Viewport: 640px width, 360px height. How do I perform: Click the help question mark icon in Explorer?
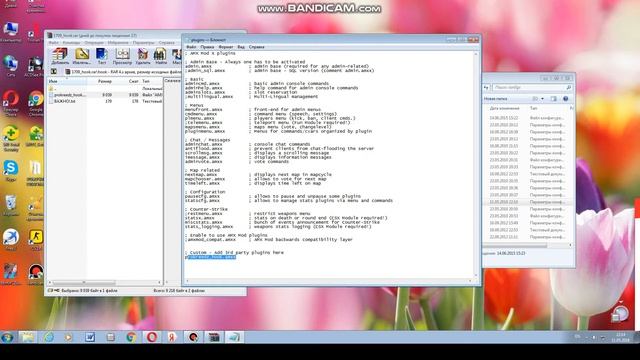coord(565,99)
